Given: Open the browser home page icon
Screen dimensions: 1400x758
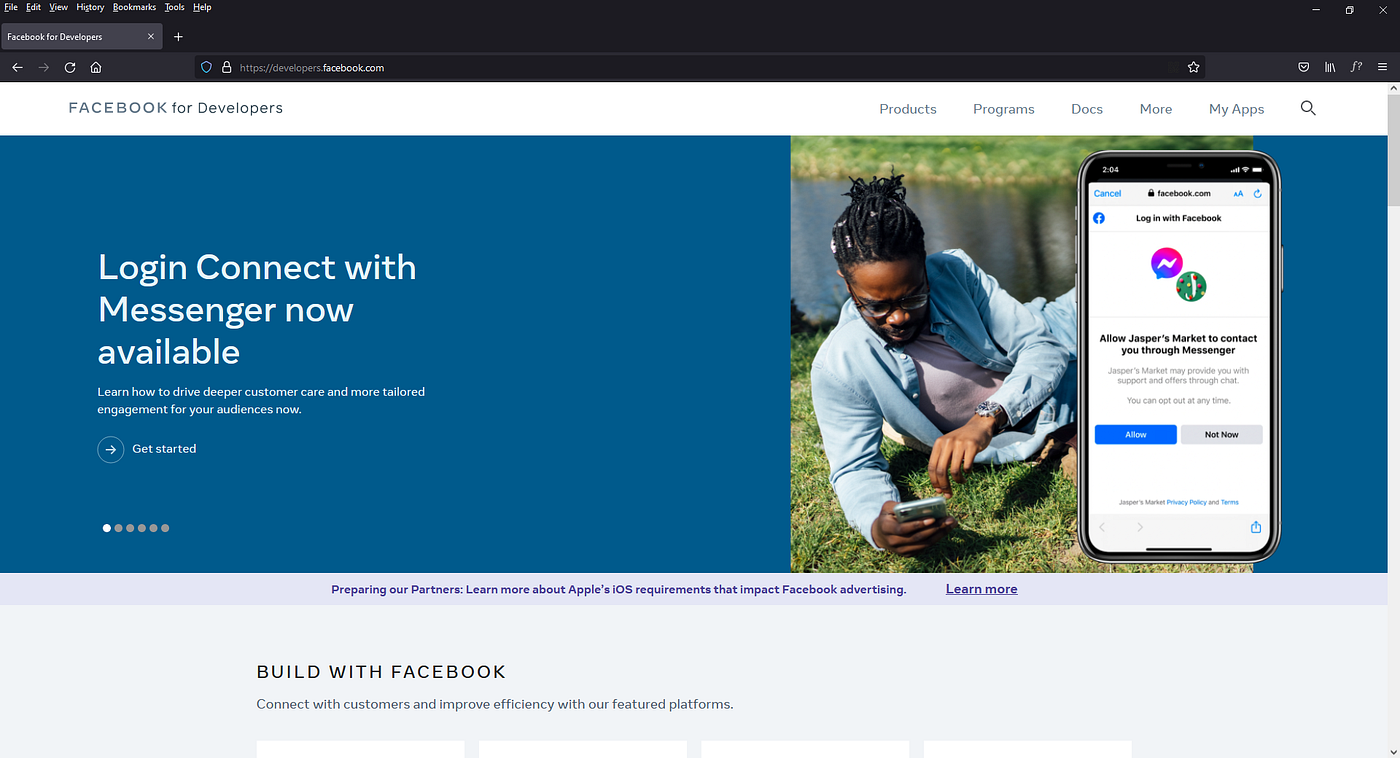Looking at the screenshot, I should [x=96, y=68].
